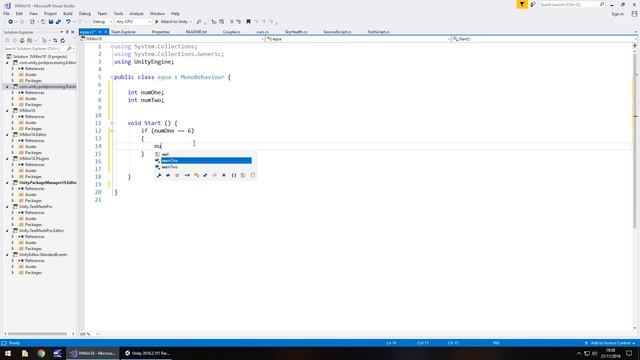This screenshot has height=360, width=640.
Task: Switch to the Team Explorer tab
Action: point(123,32)
